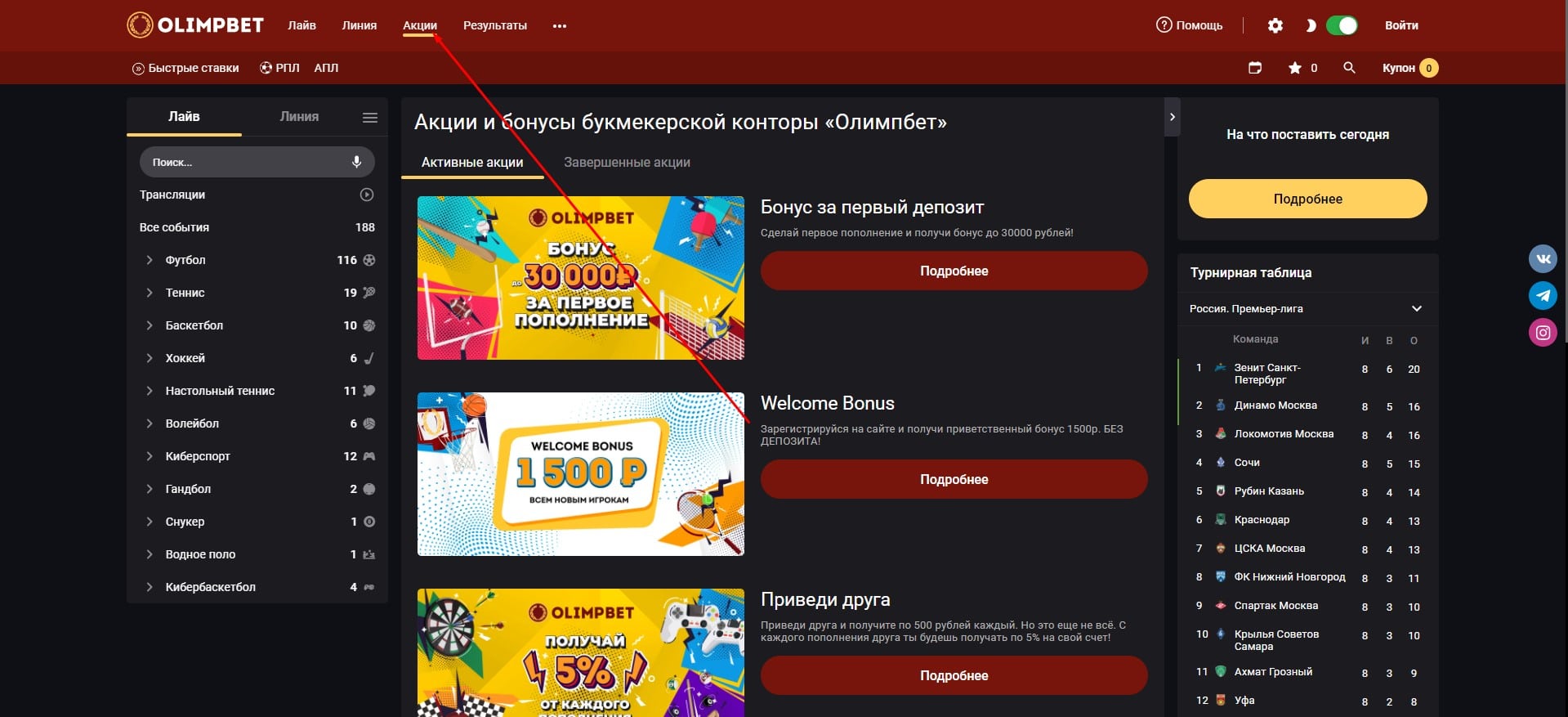The width and height of the screenshot is (1568, 717).
Task: Open the РПЛ league shortcut
Action: tap(279, 68)
